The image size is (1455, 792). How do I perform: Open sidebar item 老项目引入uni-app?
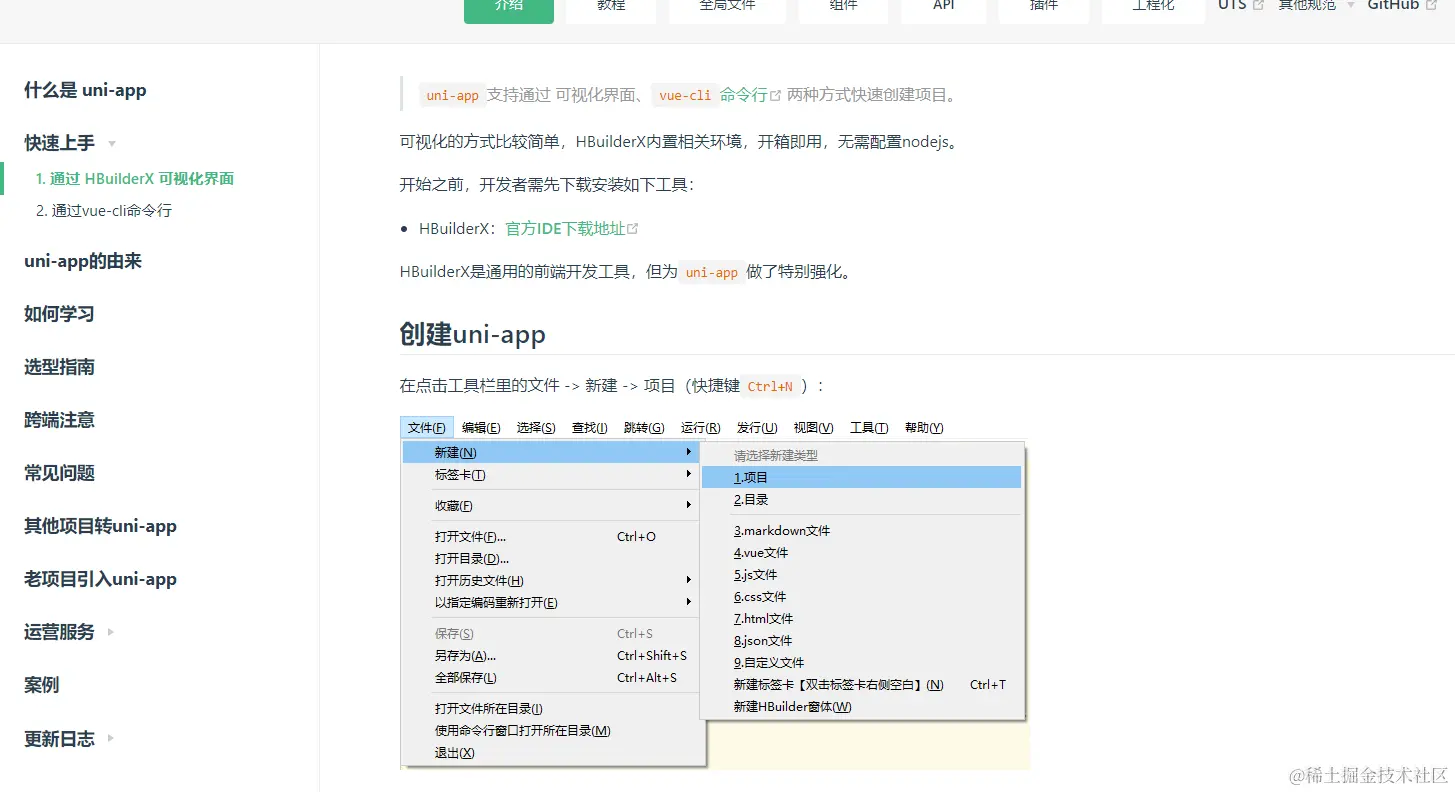(100, 579)
